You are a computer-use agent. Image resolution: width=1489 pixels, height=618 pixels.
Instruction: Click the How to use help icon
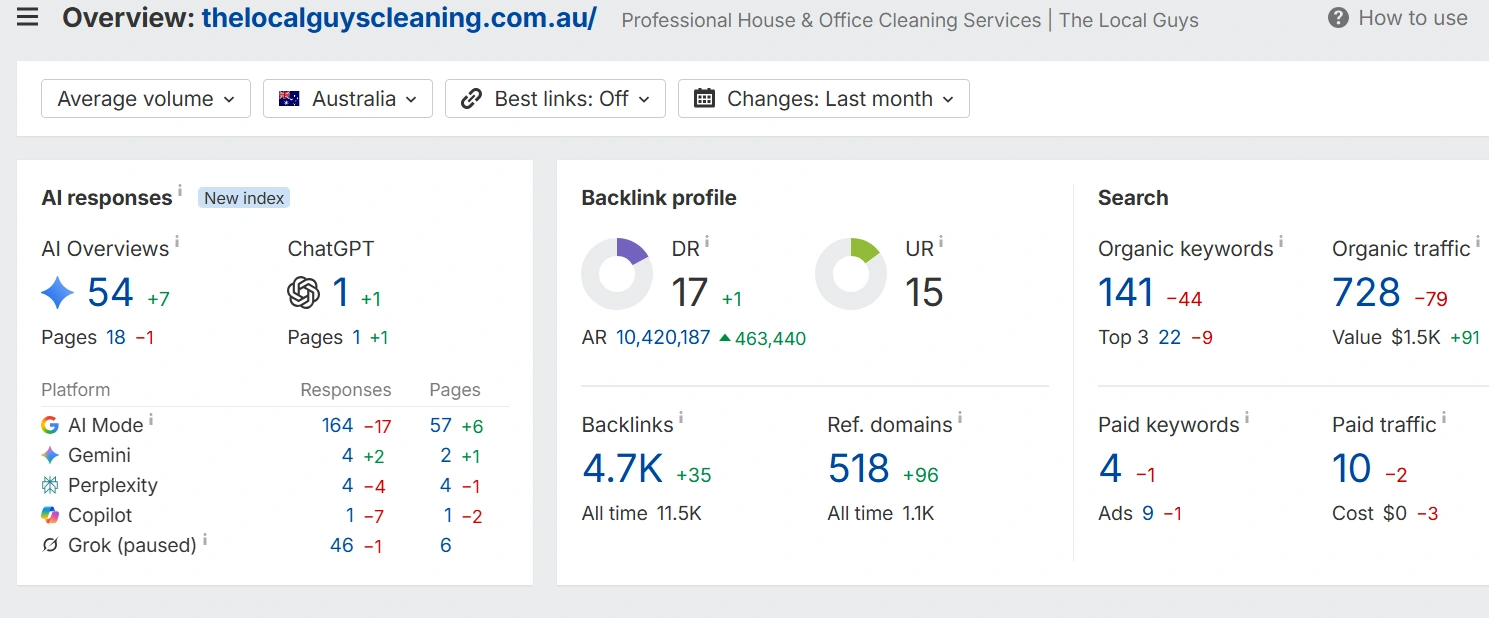pyautogui.click(x=1338, y=18)
